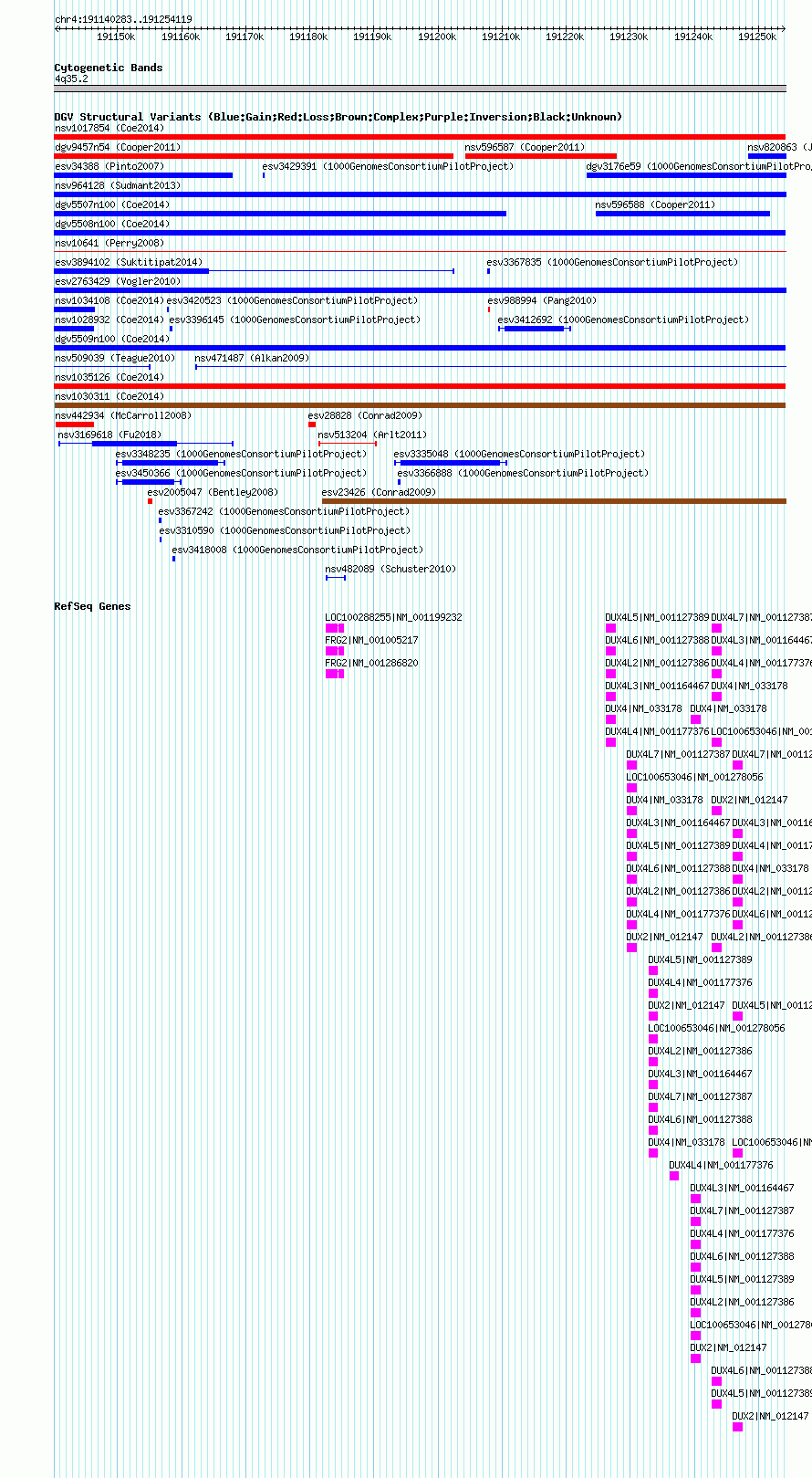Select the 4q35.2 band label
This screenshot has height=1478, width=812.
coord(71,79)
